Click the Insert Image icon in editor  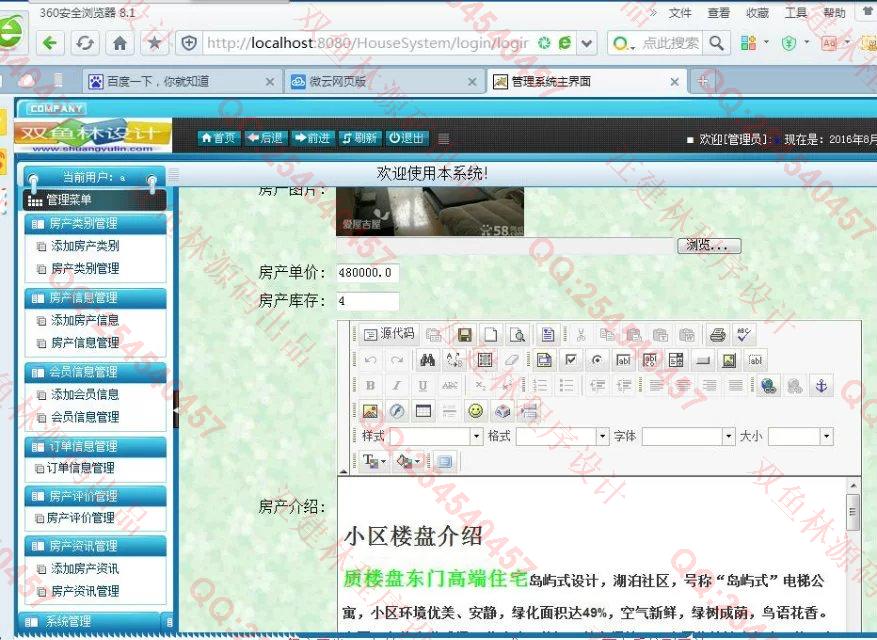click(370, 411)
